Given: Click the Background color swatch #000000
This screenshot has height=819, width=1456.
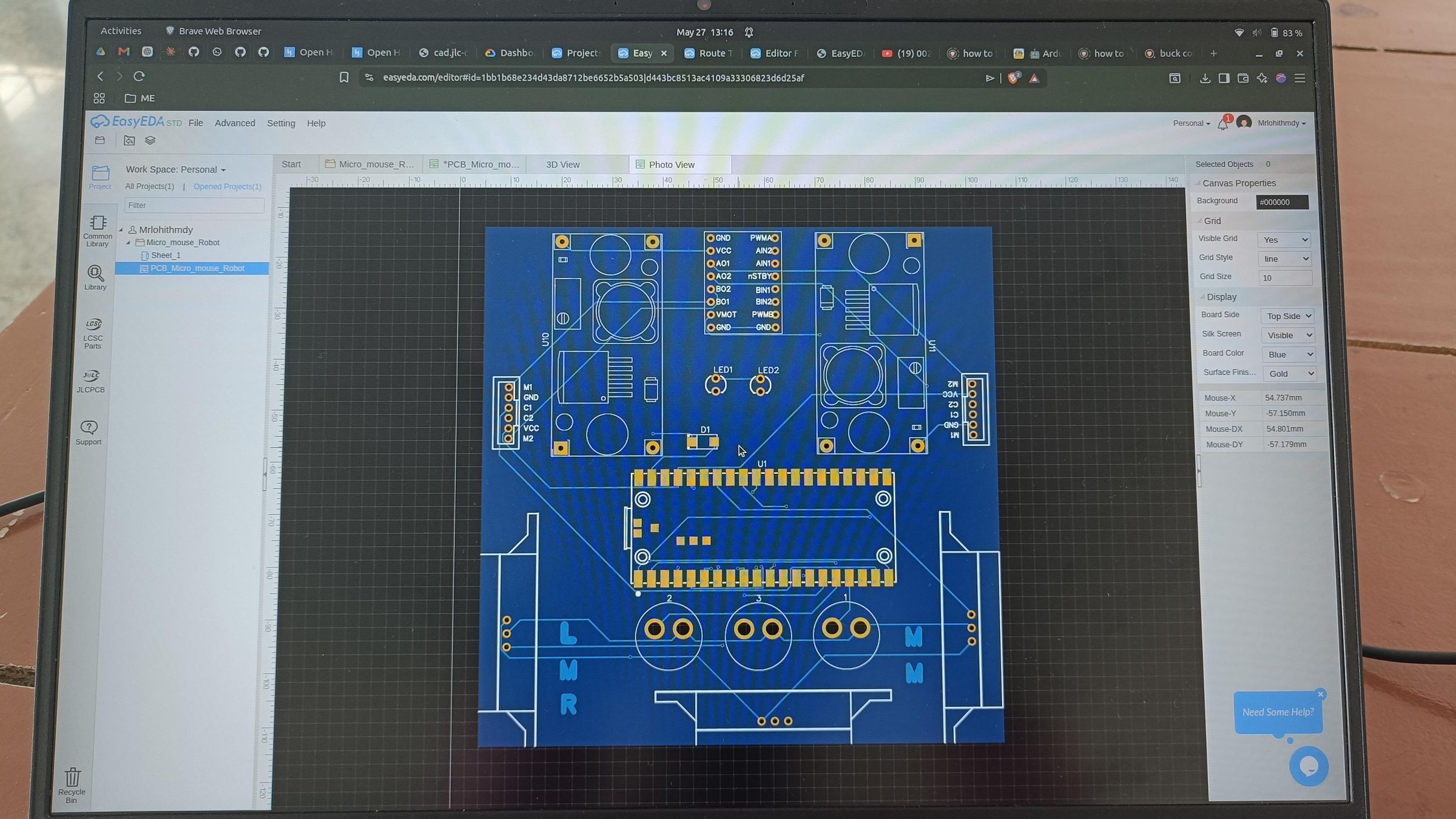Looking at the screenshot, I should pos(1282,202).
